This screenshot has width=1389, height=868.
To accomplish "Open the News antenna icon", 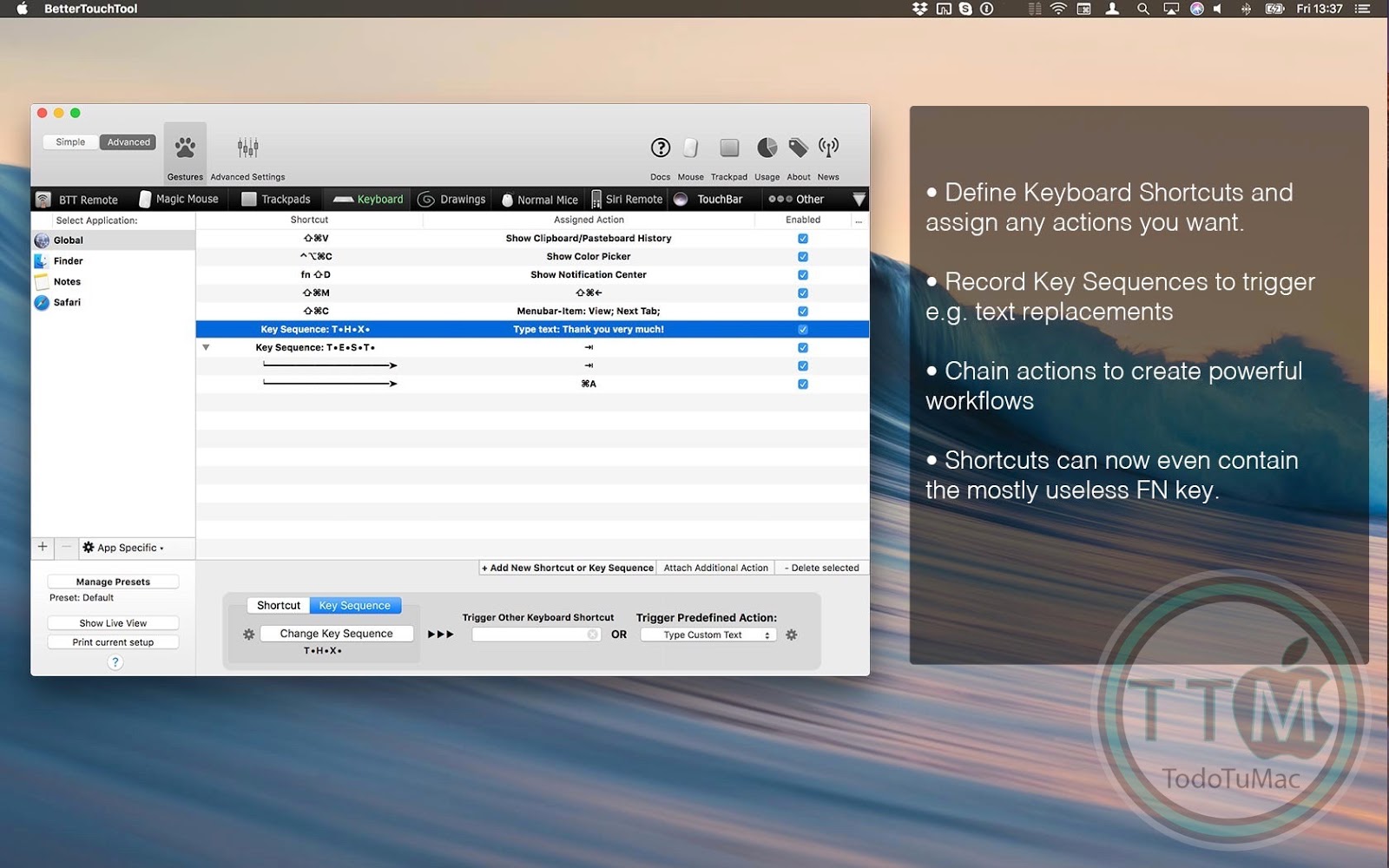I will pyautogui.click(x=829, y=148).
